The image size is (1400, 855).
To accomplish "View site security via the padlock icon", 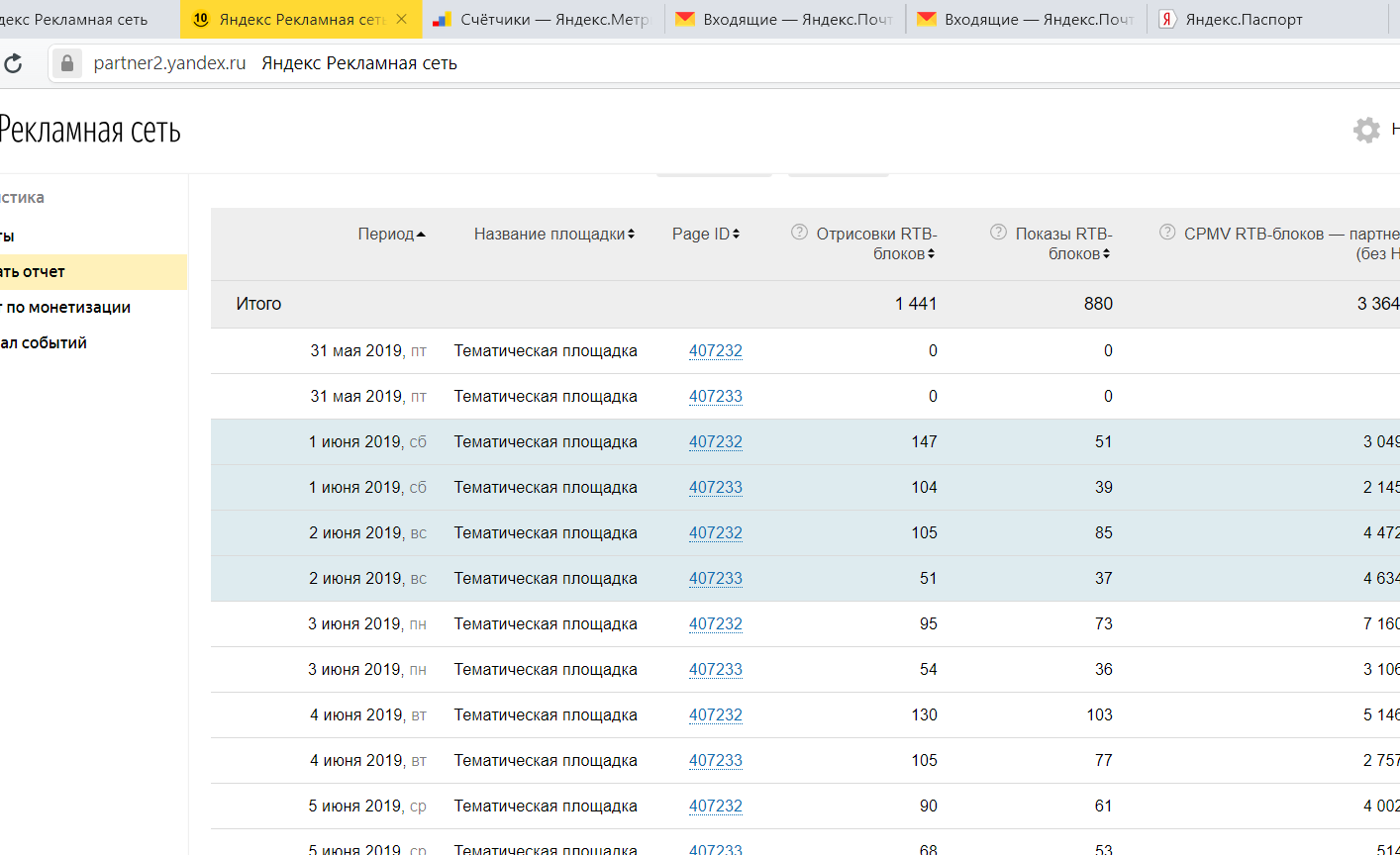I will pos(66,63).
